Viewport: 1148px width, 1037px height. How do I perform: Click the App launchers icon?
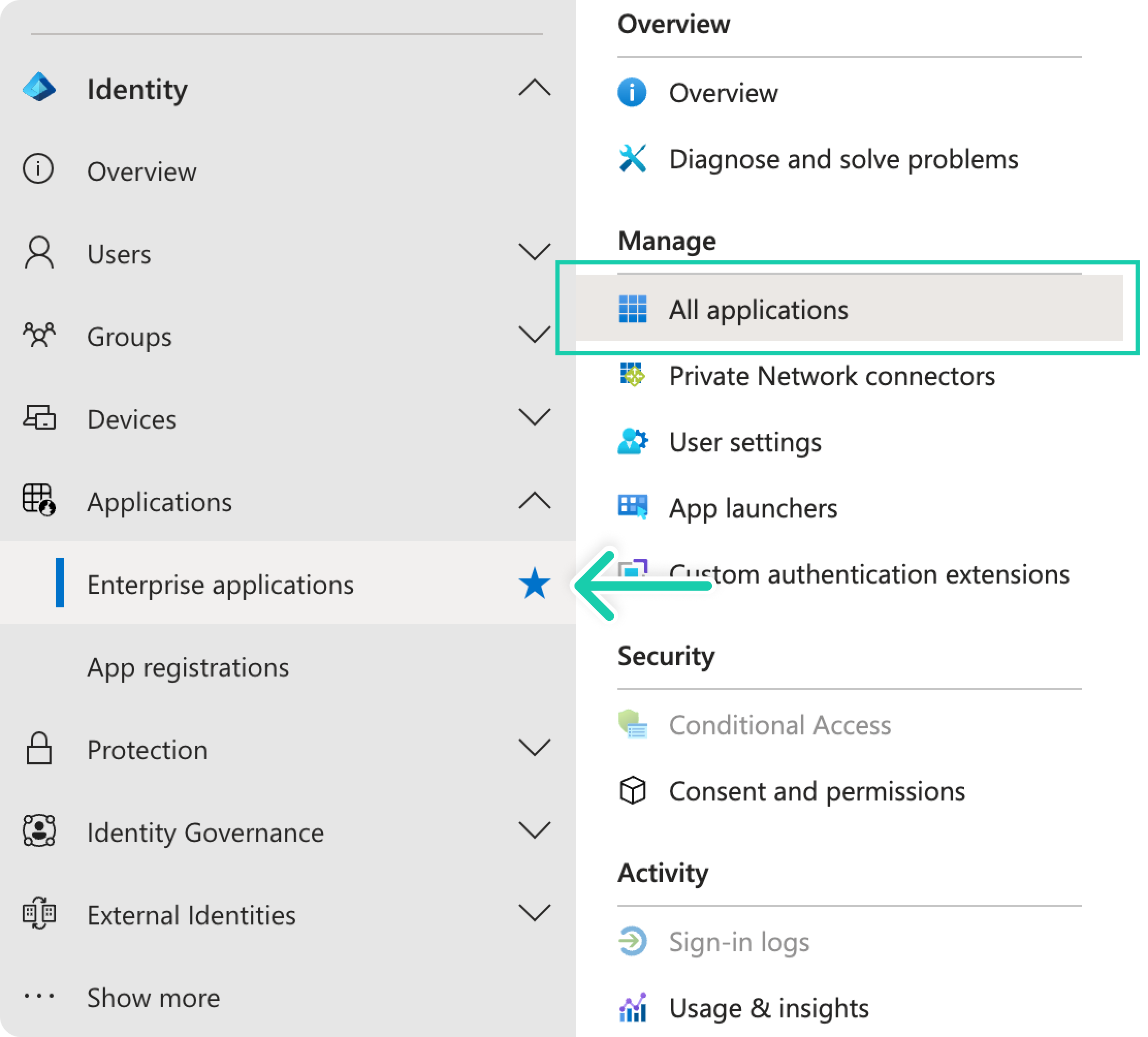pos(632,507)
